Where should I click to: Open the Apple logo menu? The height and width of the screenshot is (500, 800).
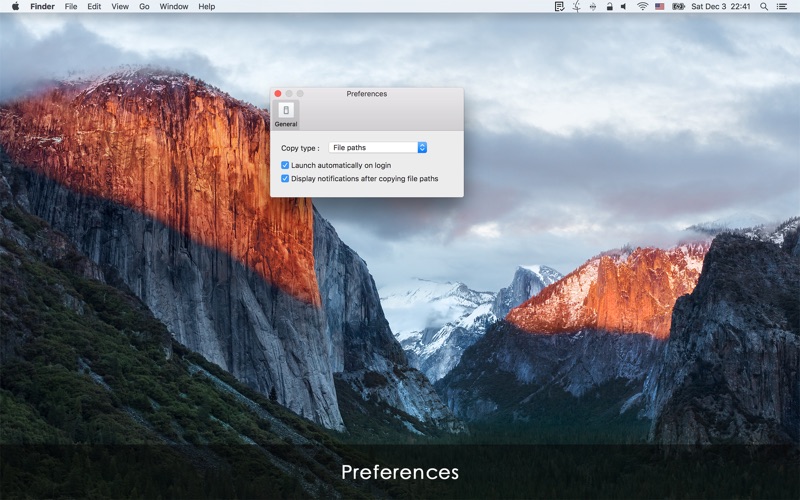[15, 6]
